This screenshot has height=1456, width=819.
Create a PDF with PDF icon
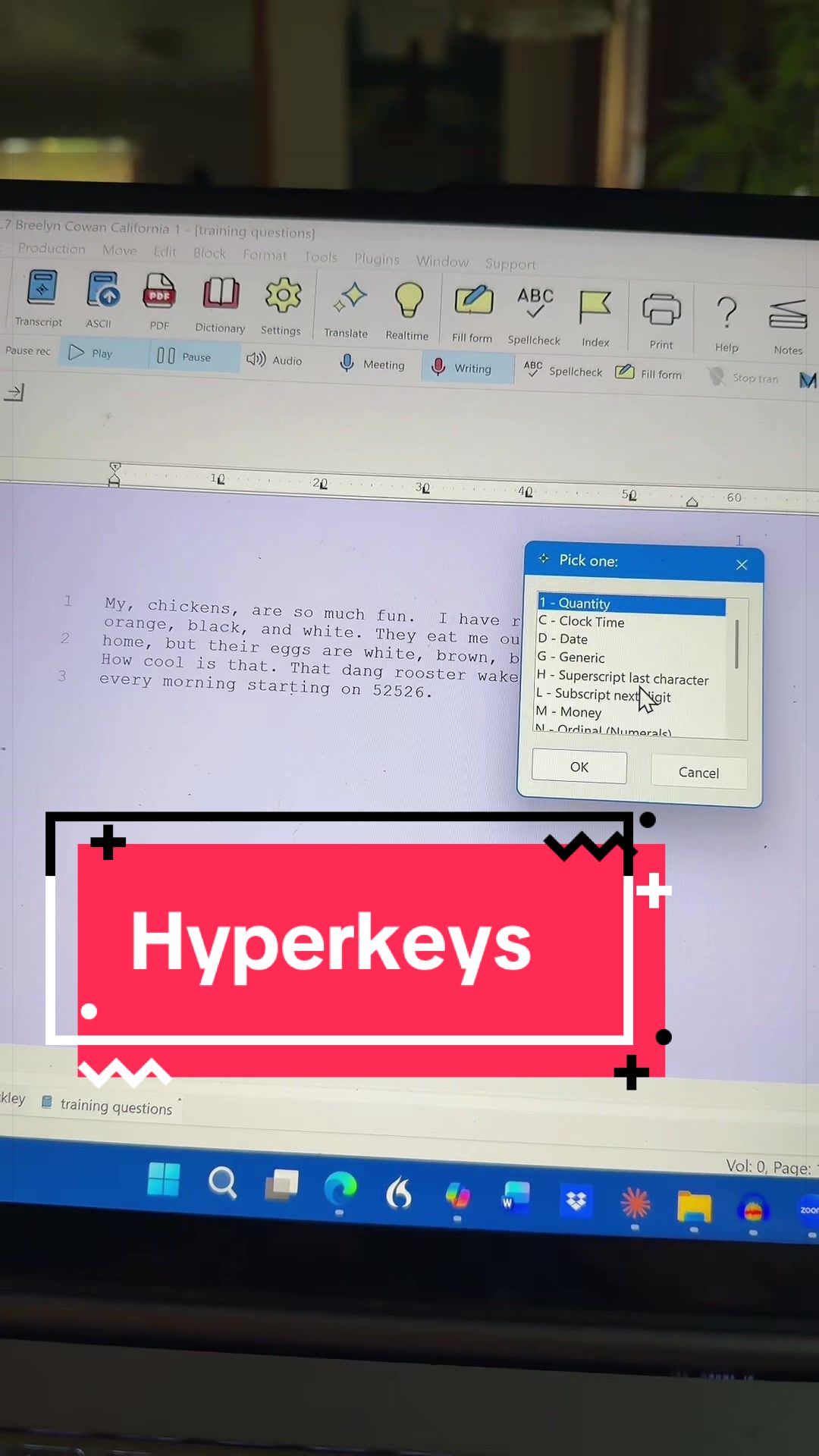(x=159, y=302)
